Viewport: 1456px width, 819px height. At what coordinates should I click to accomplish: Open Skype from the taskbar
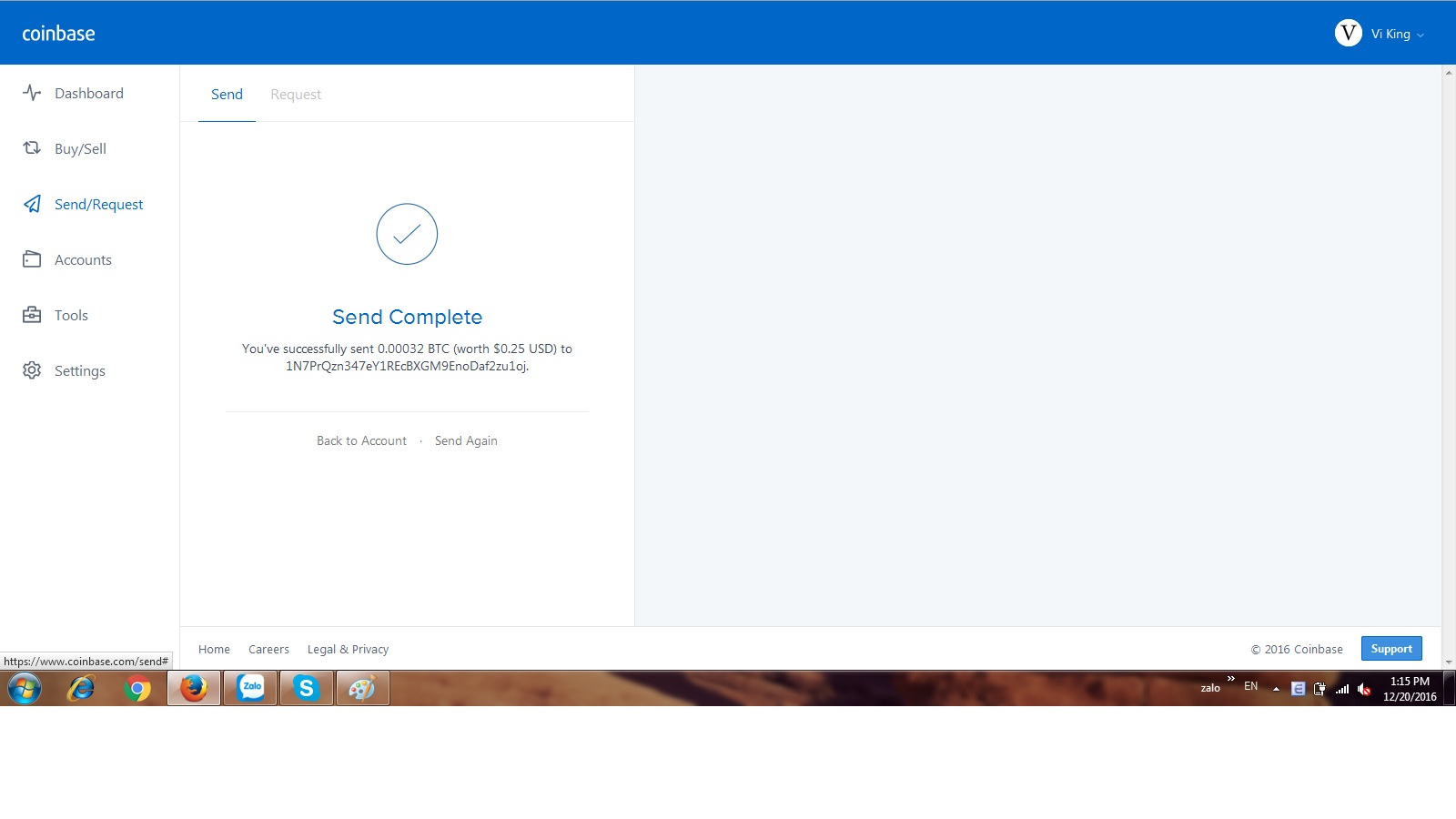pyautogui.click(x=307, y=688)
